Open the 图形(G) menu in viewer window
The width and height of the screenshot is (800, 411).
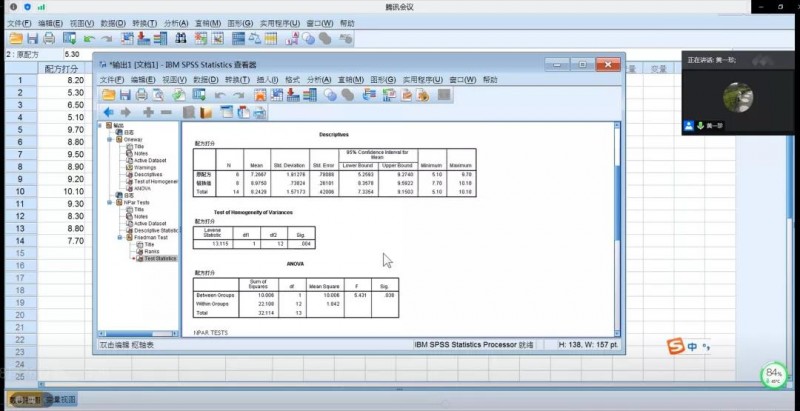coord(382,79)
